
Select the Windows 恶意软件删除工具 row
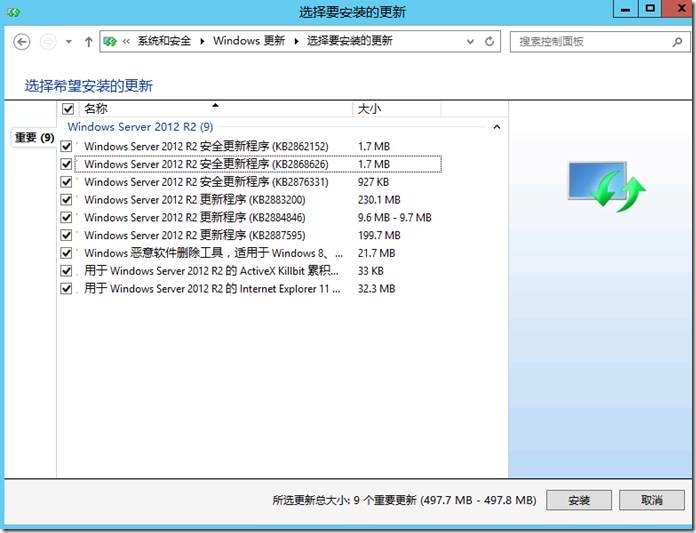pyautogui.click(x=258, y=253)
